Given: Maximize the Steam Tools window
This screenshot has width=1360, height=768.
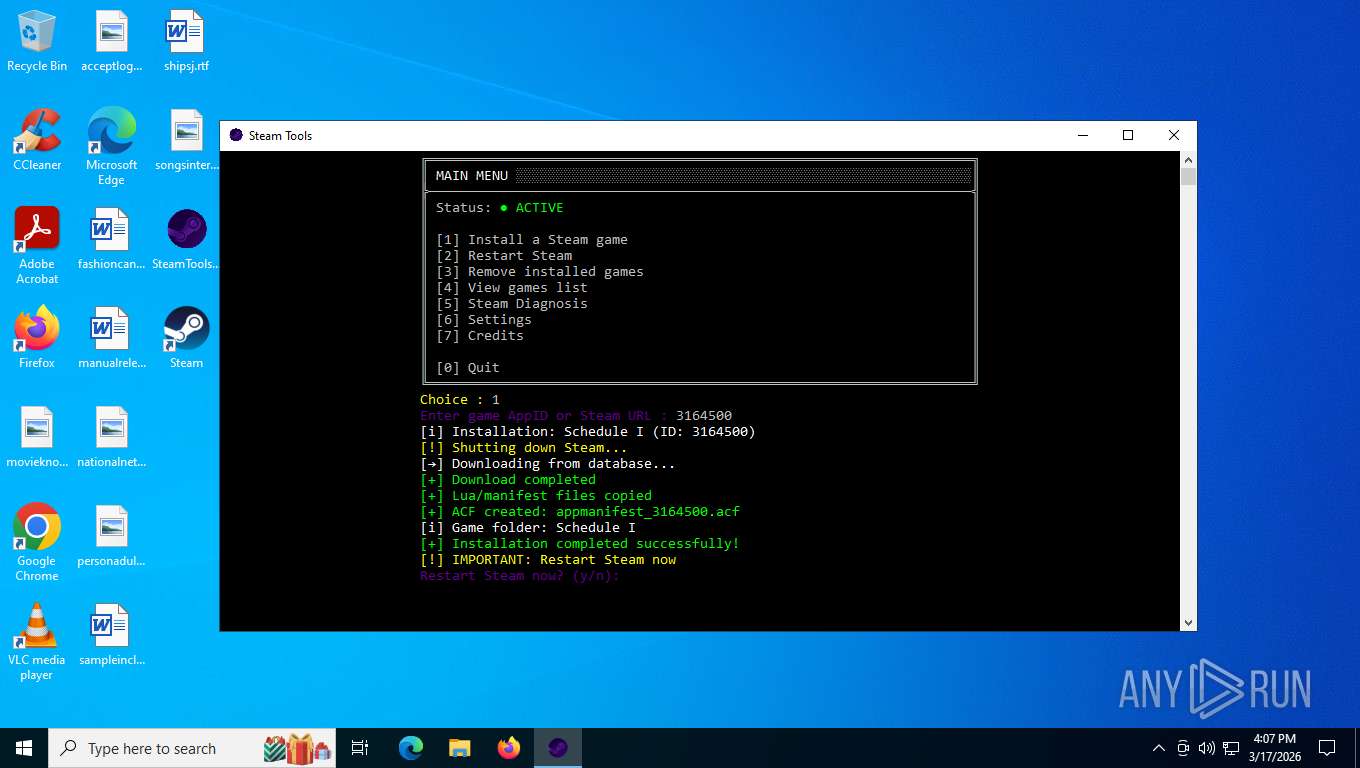Looking at the screenshot, I should pyautogui.click(x=1128, y=135).
